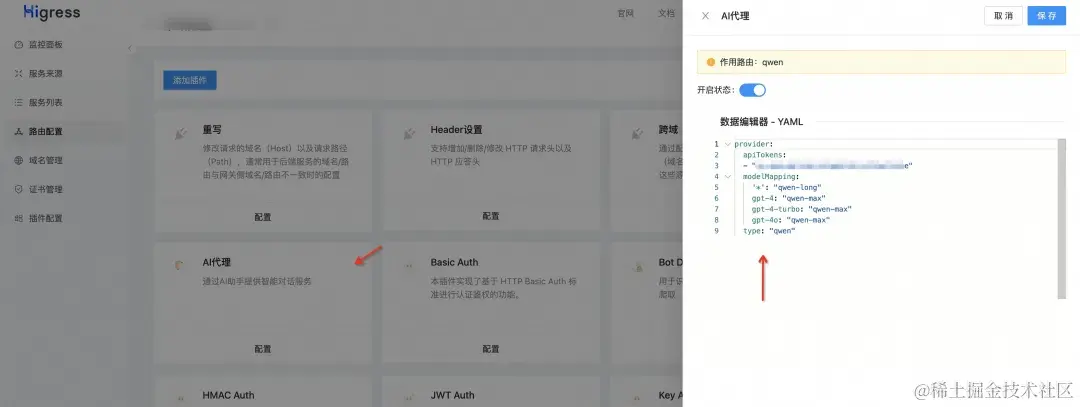This screenshot has height=407, width=1080.
Task: Click the Basic Auth card title
Action: [454, 262]
